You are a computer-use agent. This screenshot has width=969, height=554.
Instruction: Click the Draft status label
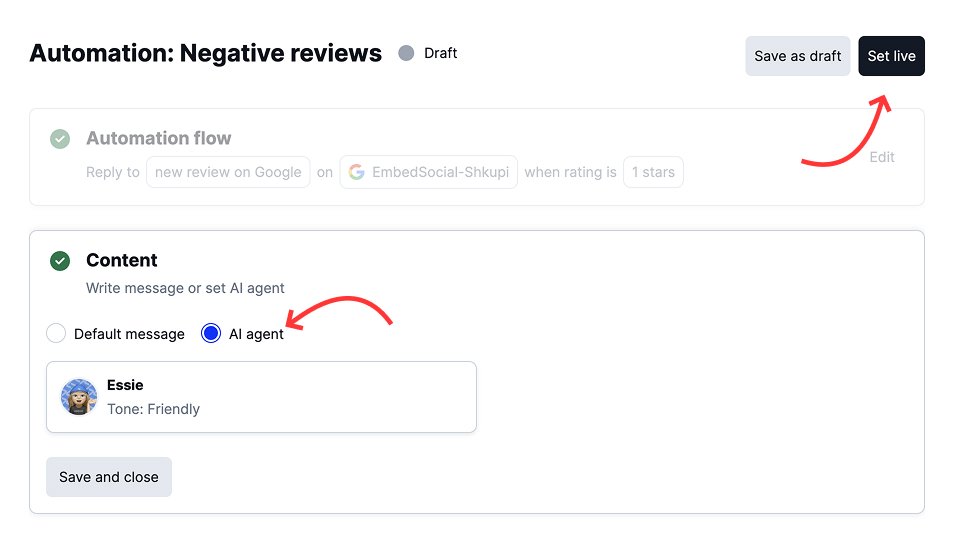[440, 53]
